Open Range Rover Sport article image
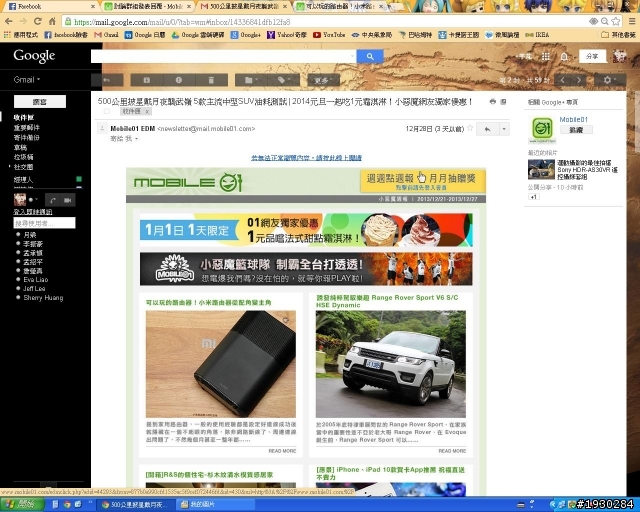640x512 pixels. coord(391,364)
